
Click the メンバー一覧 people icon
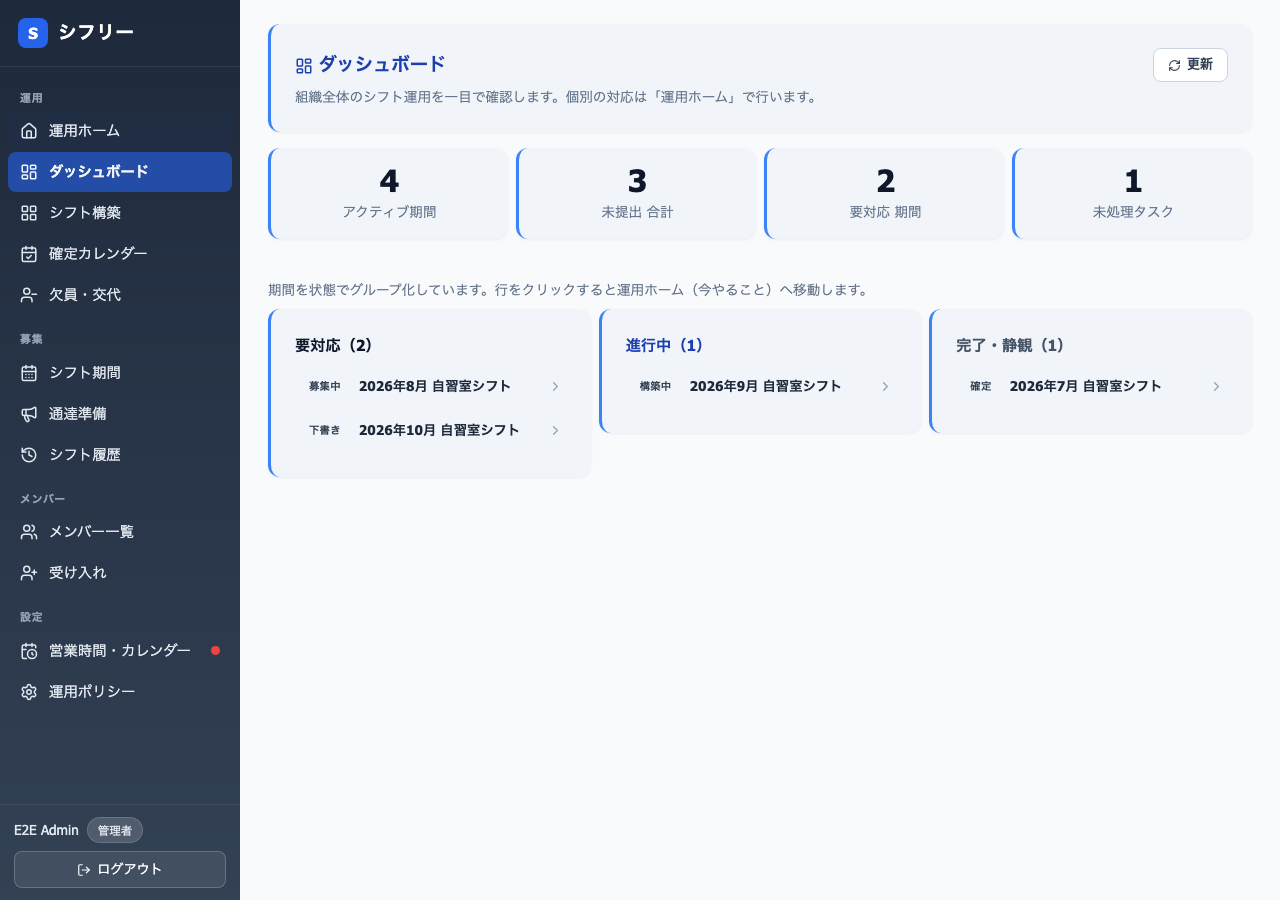click(x=29, y=532)
